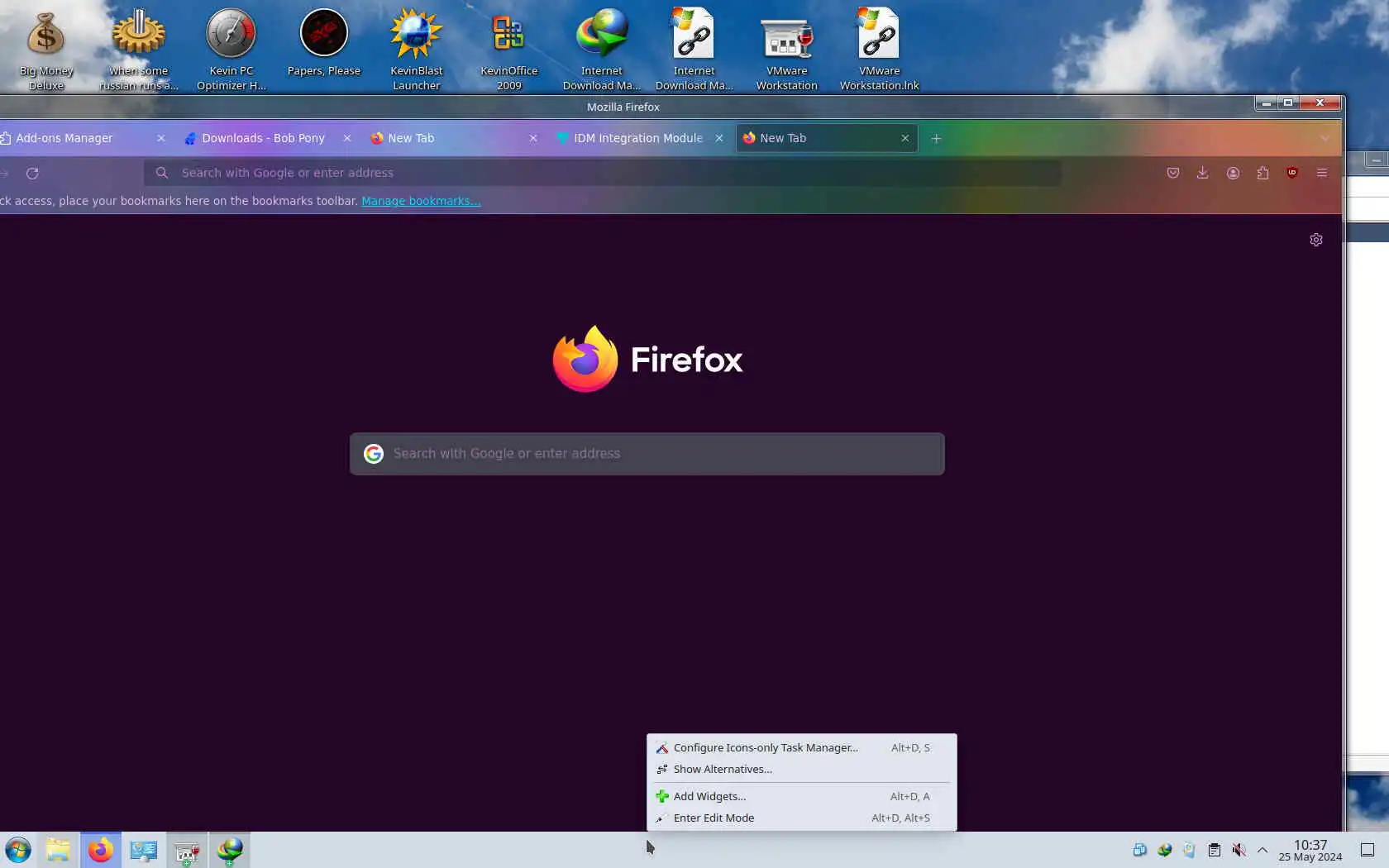Image resolution: width=1389 pixels, height=868 pixels.
Task: Focus the center-page Google search box
Action: click(x=647, y=454)
